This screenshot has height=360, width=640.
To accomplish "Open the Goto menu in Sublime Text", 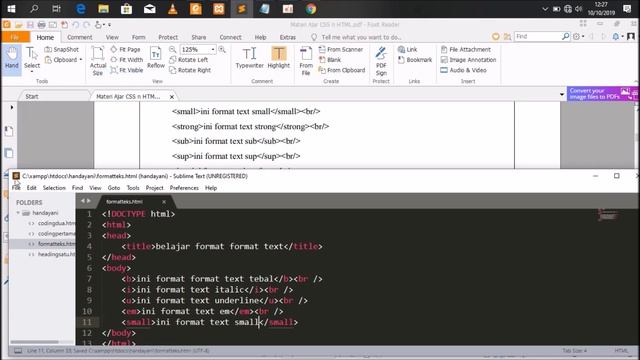I will pos(113,188).
